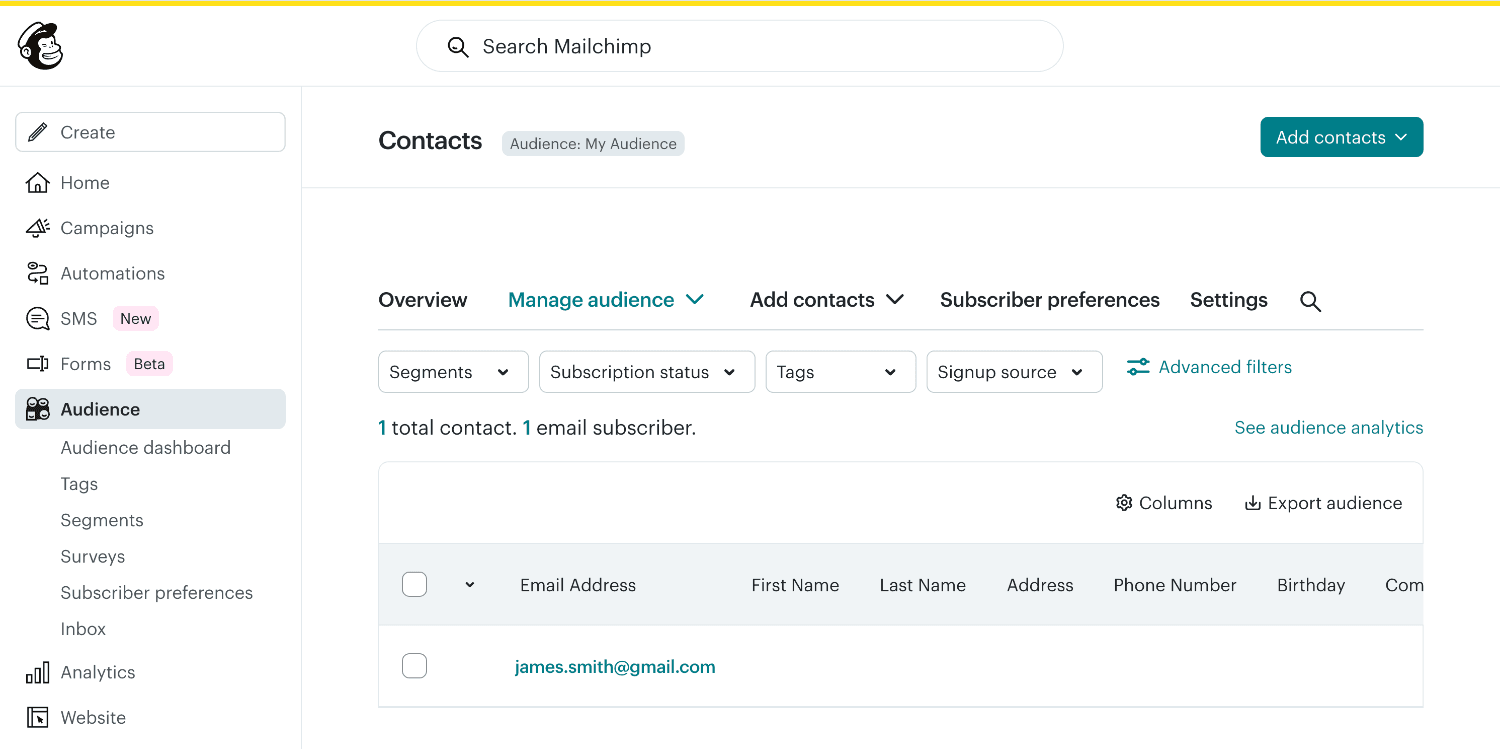This screenshot has height=749, width=1500.
Task: Click the Email Address column header
Action: 578,586
